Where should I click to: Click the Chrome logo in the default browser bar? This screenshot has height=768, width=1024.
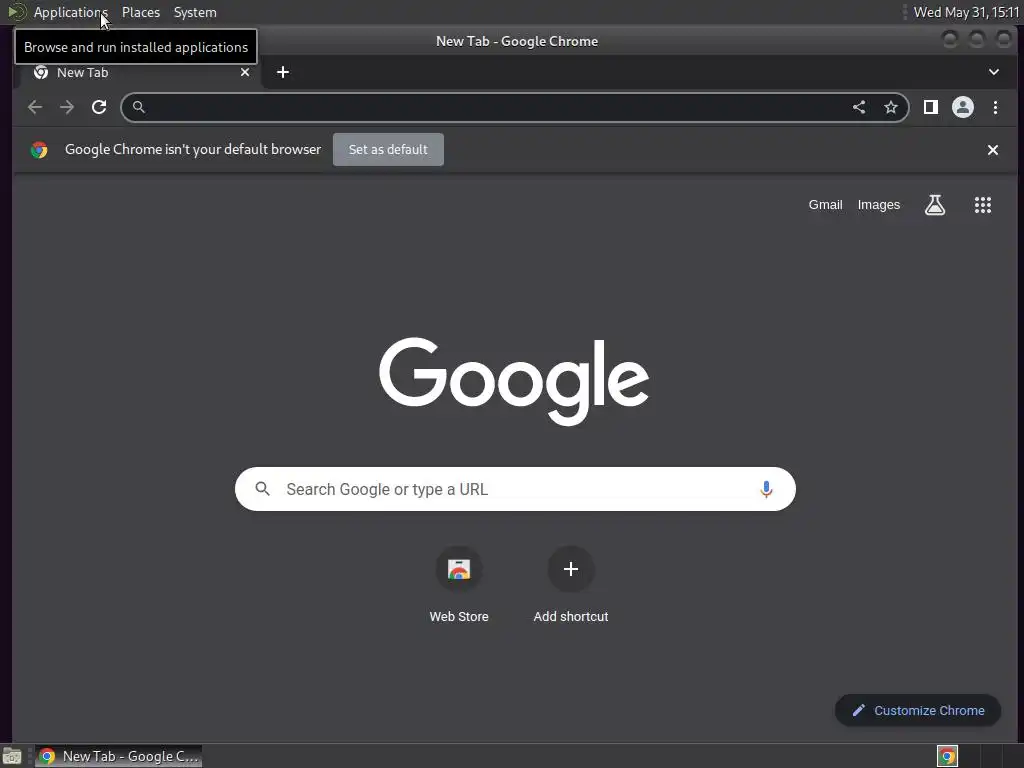coord(39,150)
